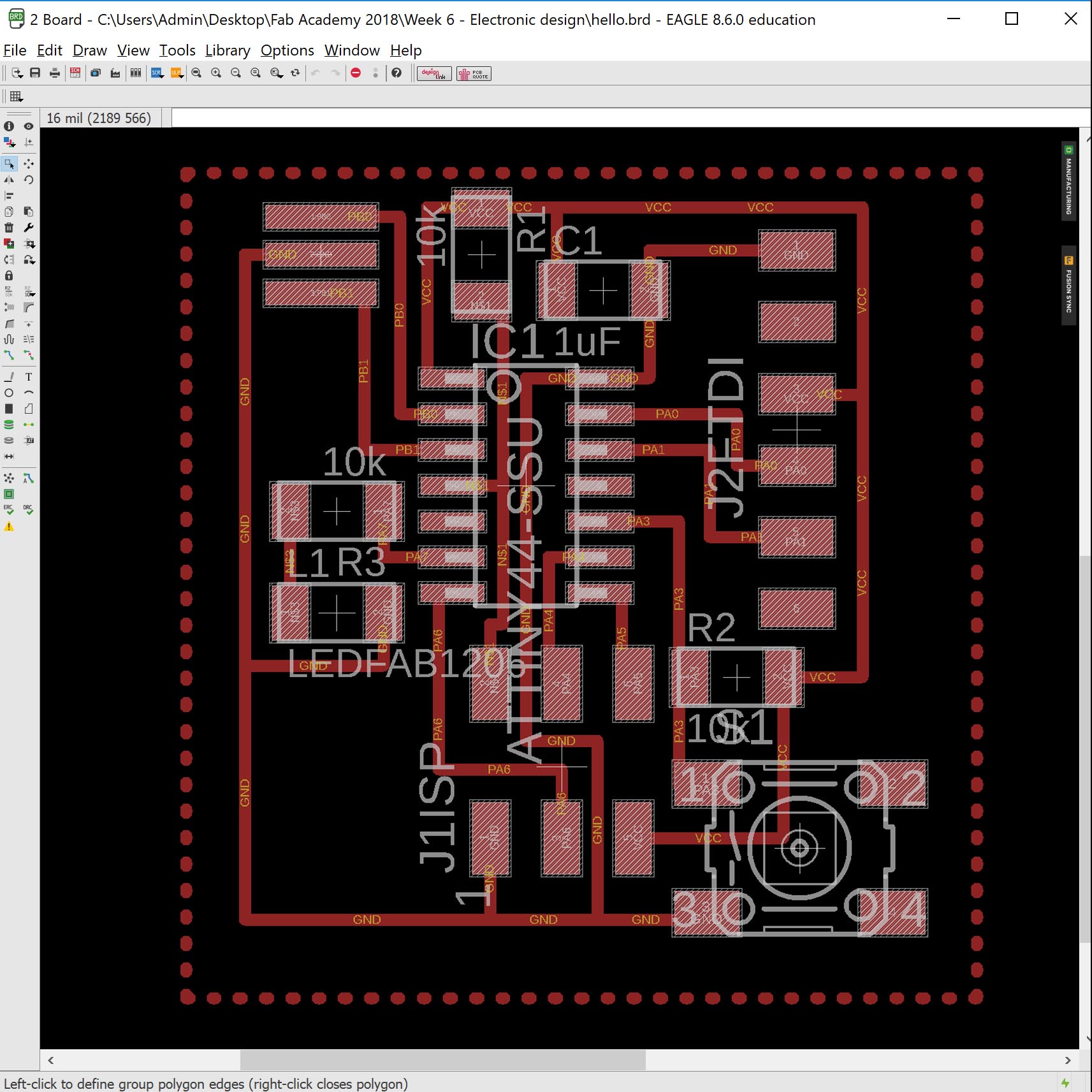Select the Circle drawing tool
The width and height of the screenshot is (1092, 1092).
[9, 393]
